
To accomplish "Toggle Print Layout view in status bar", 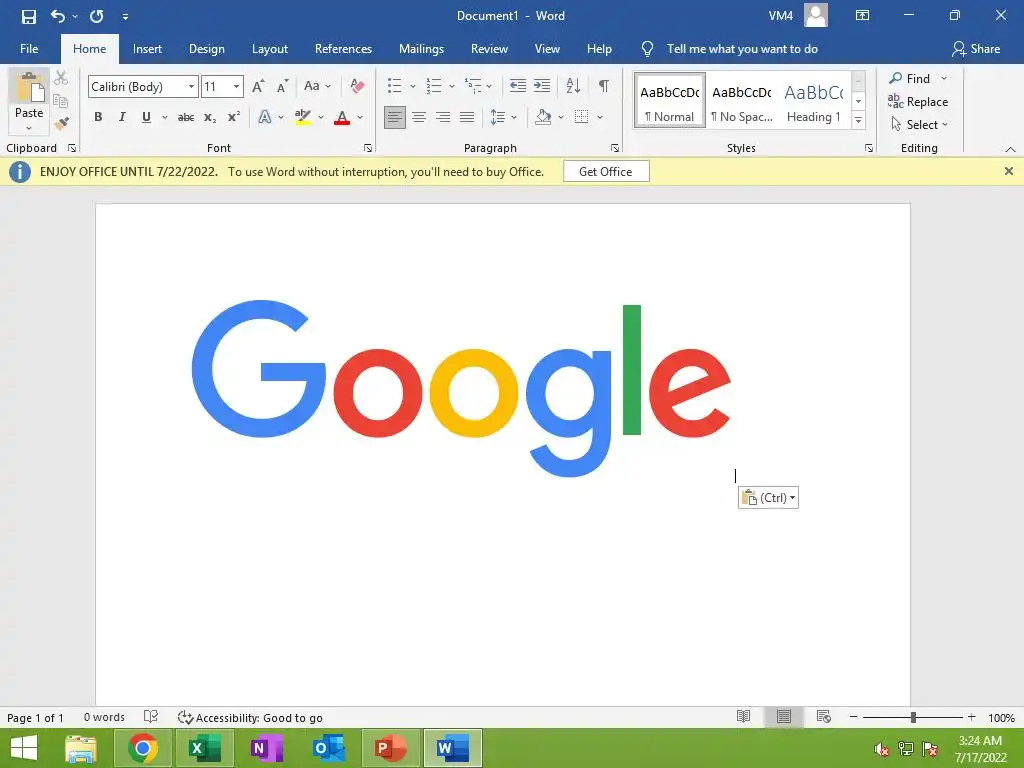I will pyautogui.click(x=784, y=716).
